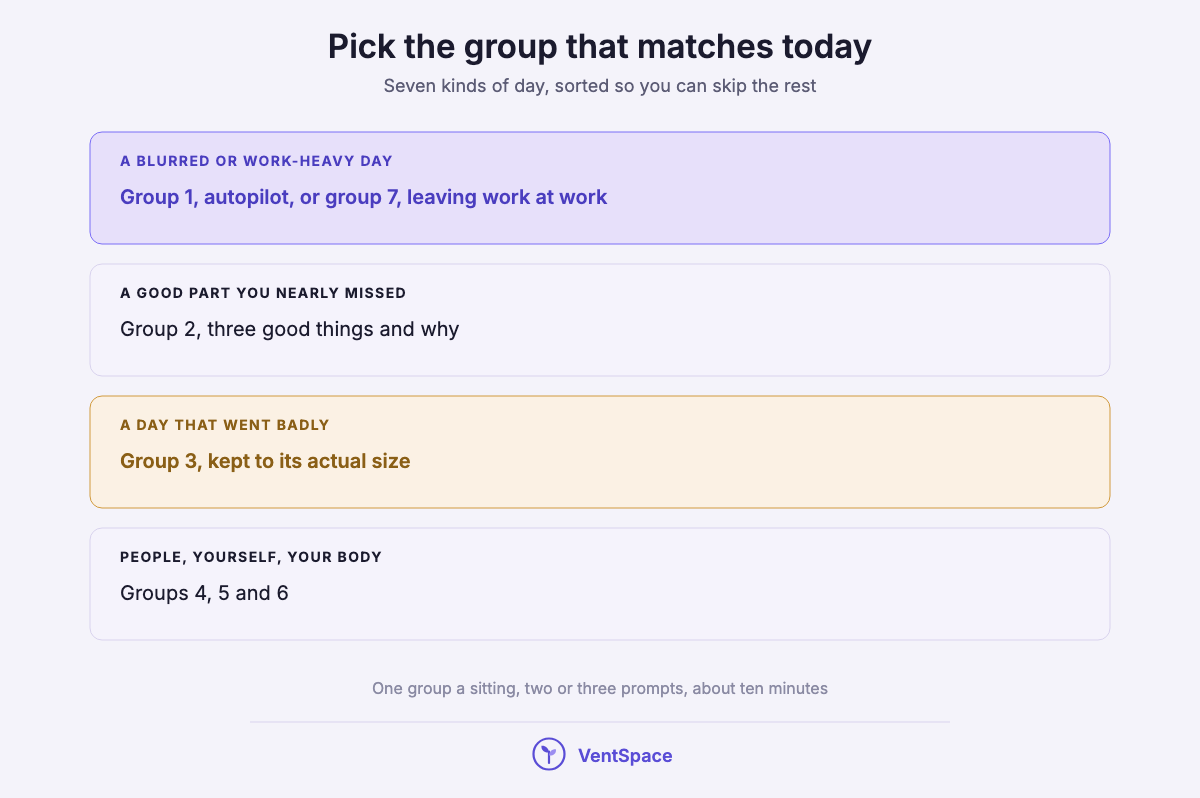Screen dimensions: 1200x798
Task: Open the "Groups 4, 5 and 6" option
Action: (204, 593)
